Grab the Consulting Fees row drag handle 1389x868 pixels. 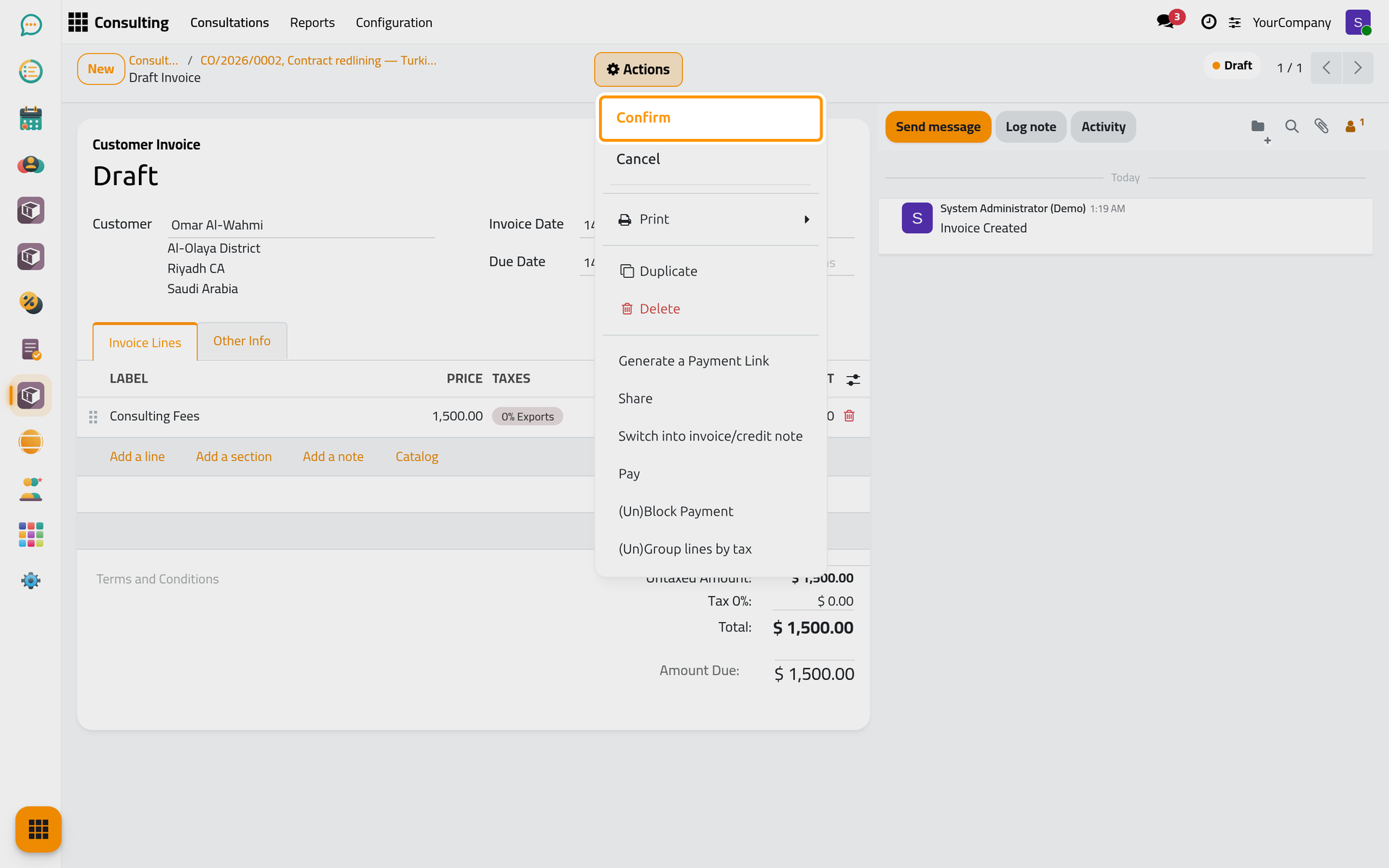tap(93, 417)
